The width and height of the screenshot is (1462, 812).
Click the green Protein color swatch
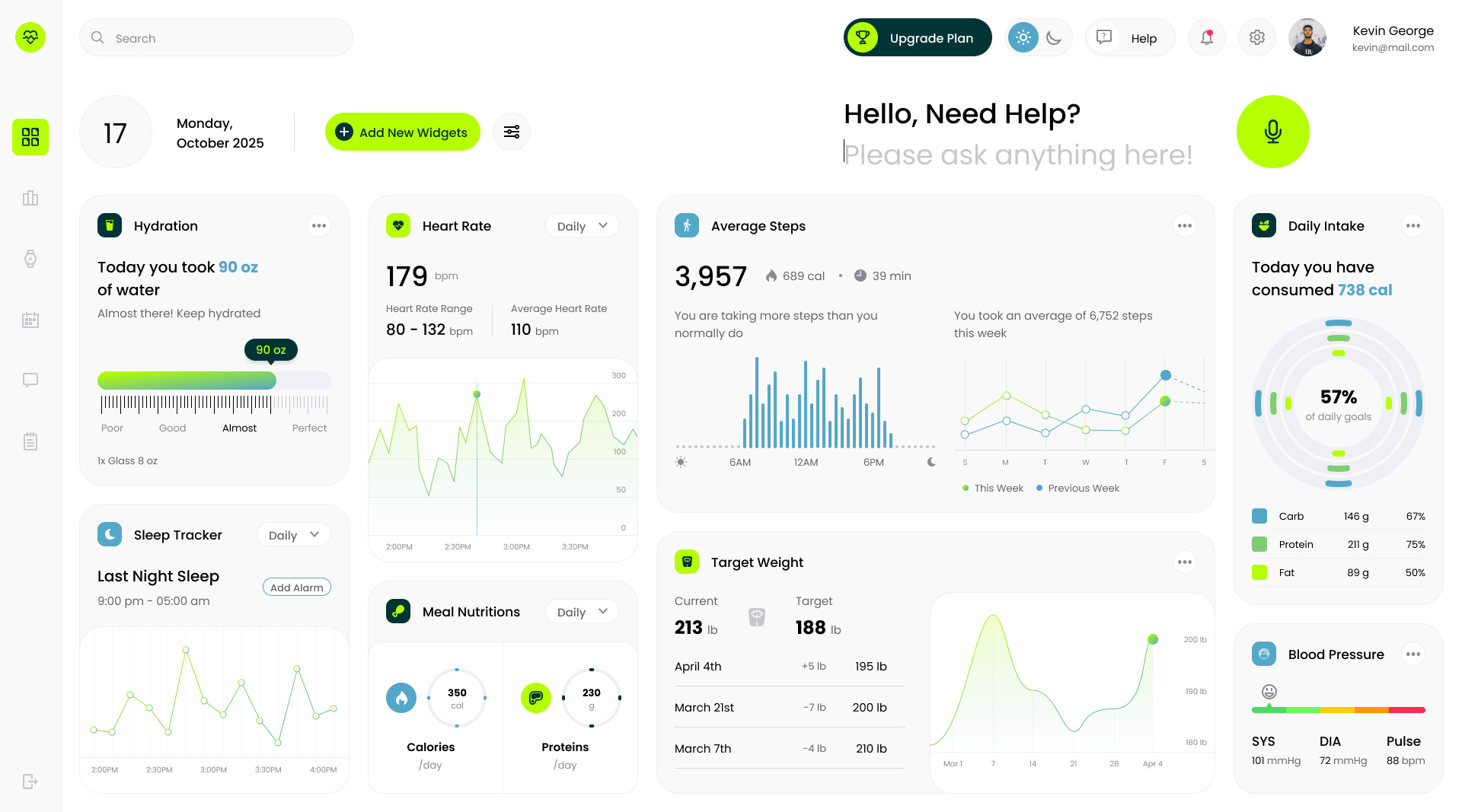tap(1259, 544)
